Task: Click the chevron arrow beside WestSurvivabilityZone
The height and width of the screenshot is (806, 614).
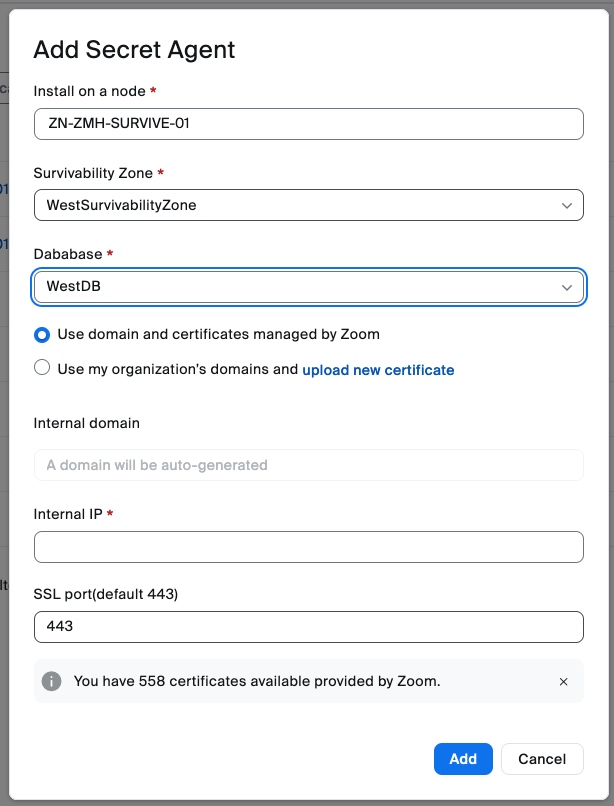Action: [567, 205]
